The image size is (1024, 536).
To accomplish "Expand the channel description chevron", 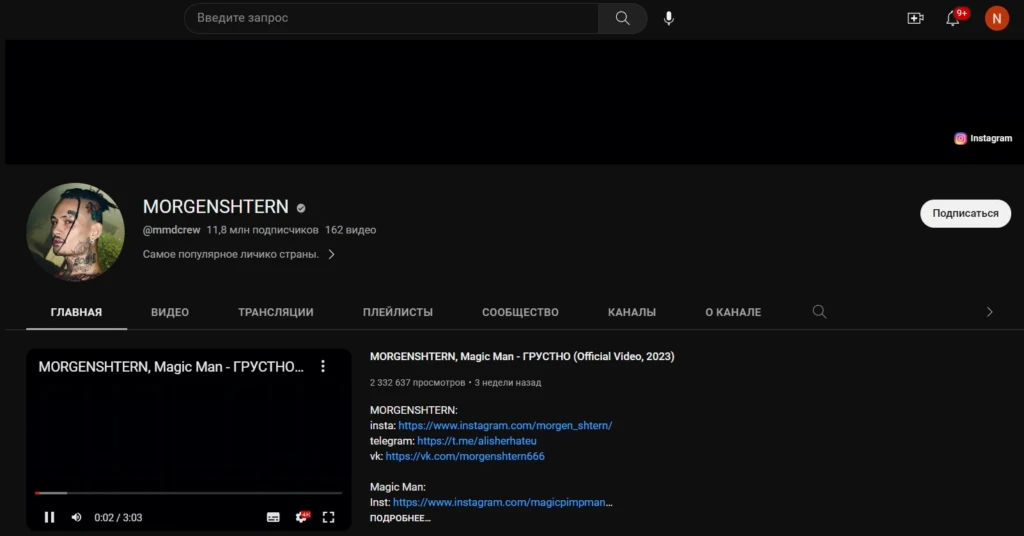I will [x=331, y=255].
